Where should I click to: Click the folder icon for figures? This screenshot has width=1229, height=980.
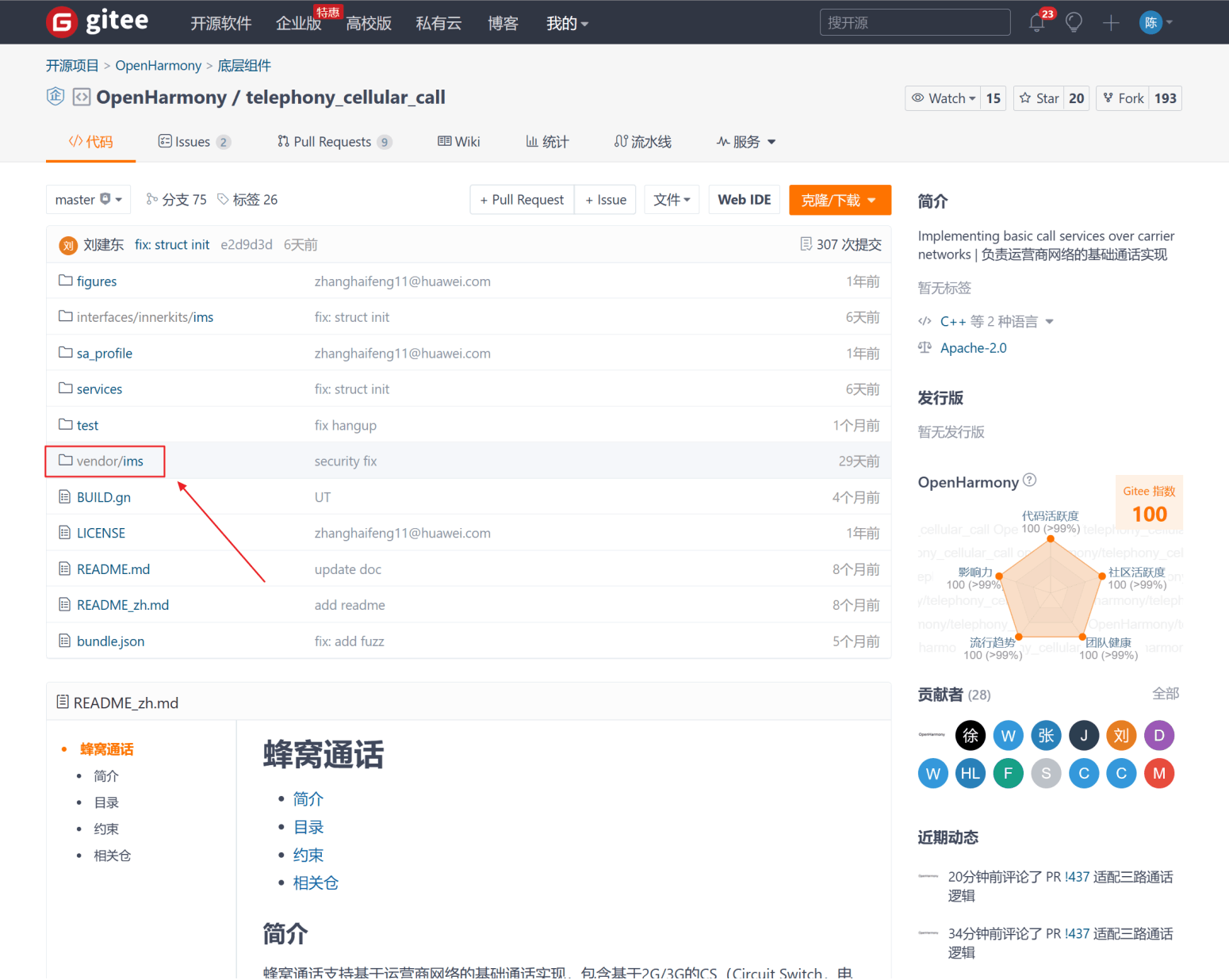[x=66, y=281]
